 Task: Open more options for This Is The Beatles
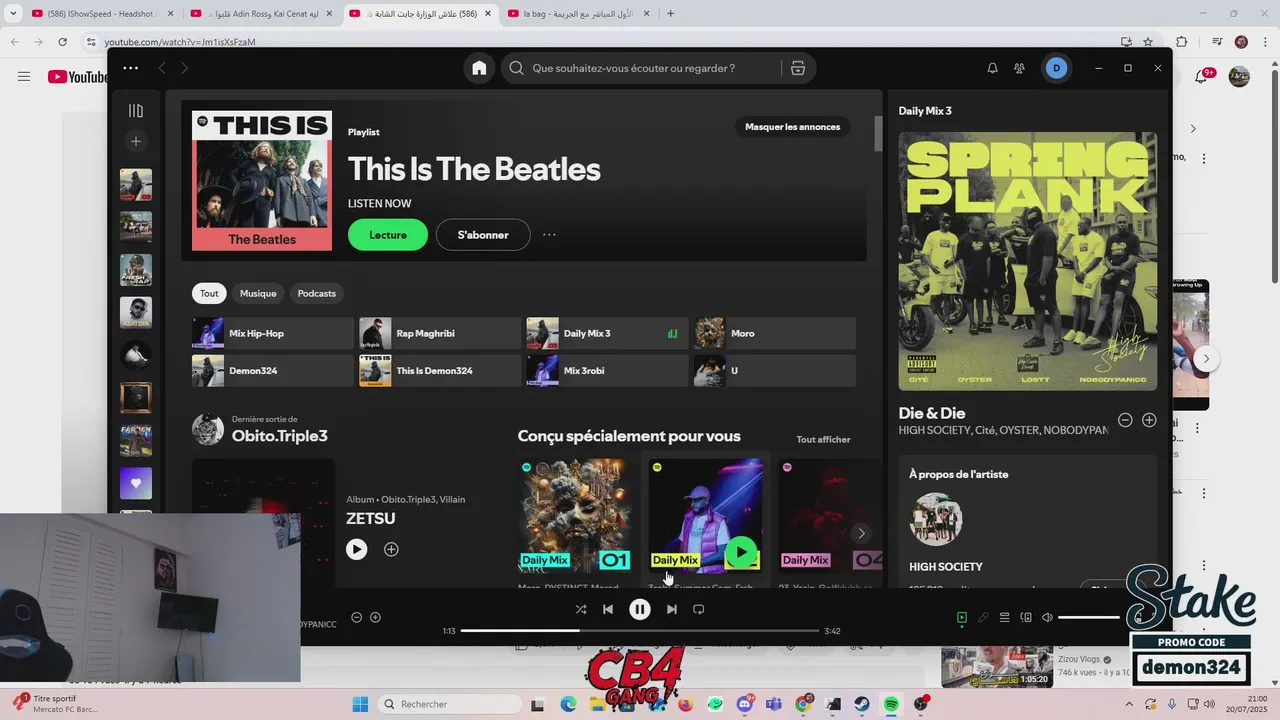(x=549, y=235)
